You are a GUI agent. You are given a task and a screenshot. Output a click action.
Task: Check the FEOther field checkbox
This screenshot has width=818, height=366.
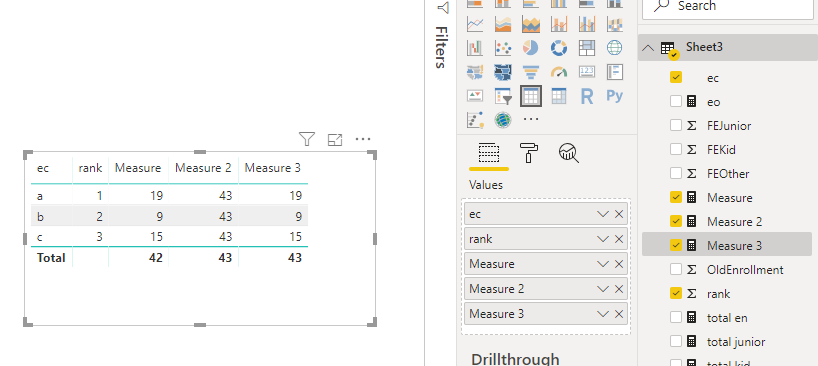tap(676, 173)
